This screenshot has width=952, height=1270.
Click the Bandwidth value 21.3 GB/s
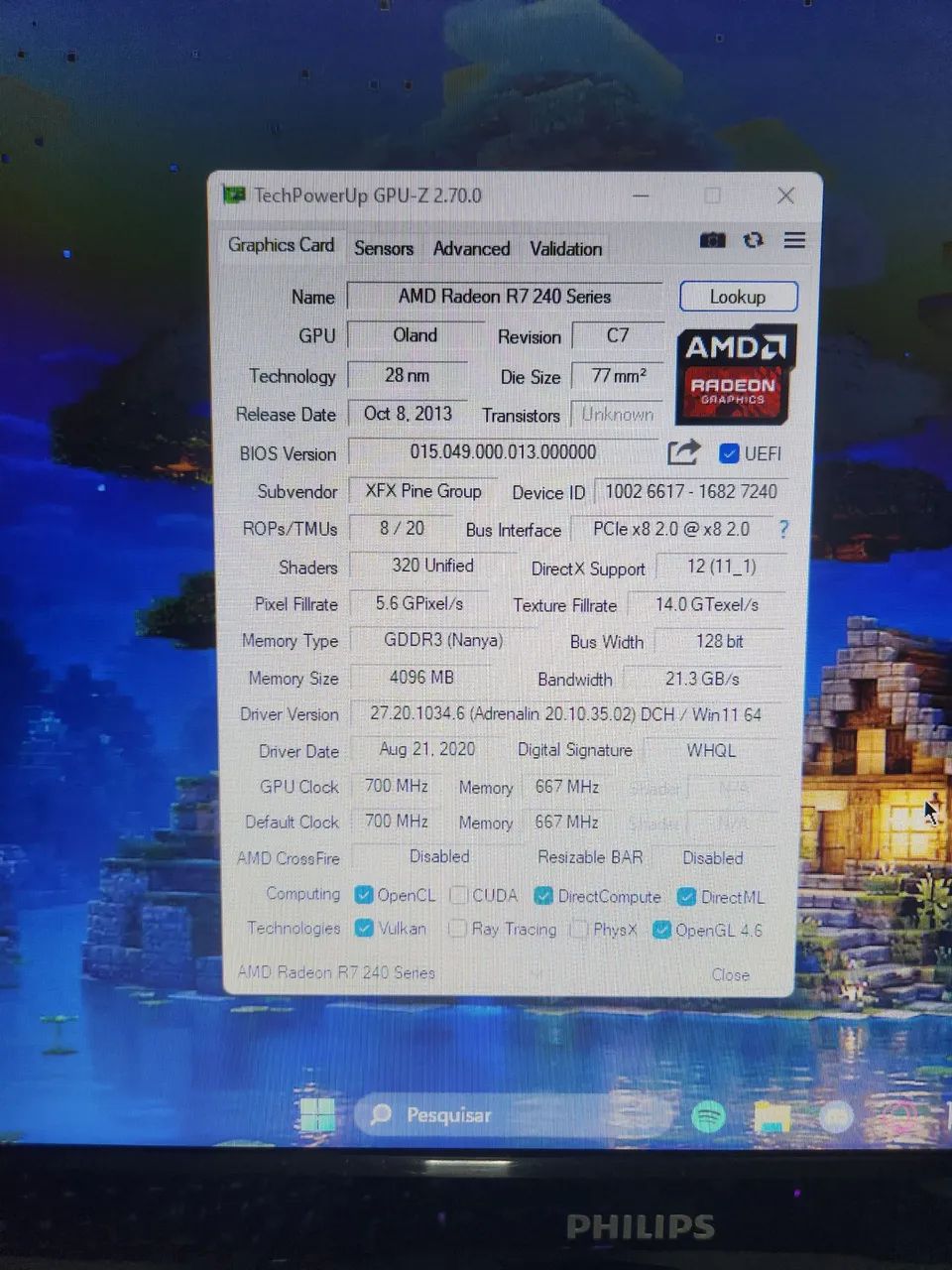coord(703,680)
